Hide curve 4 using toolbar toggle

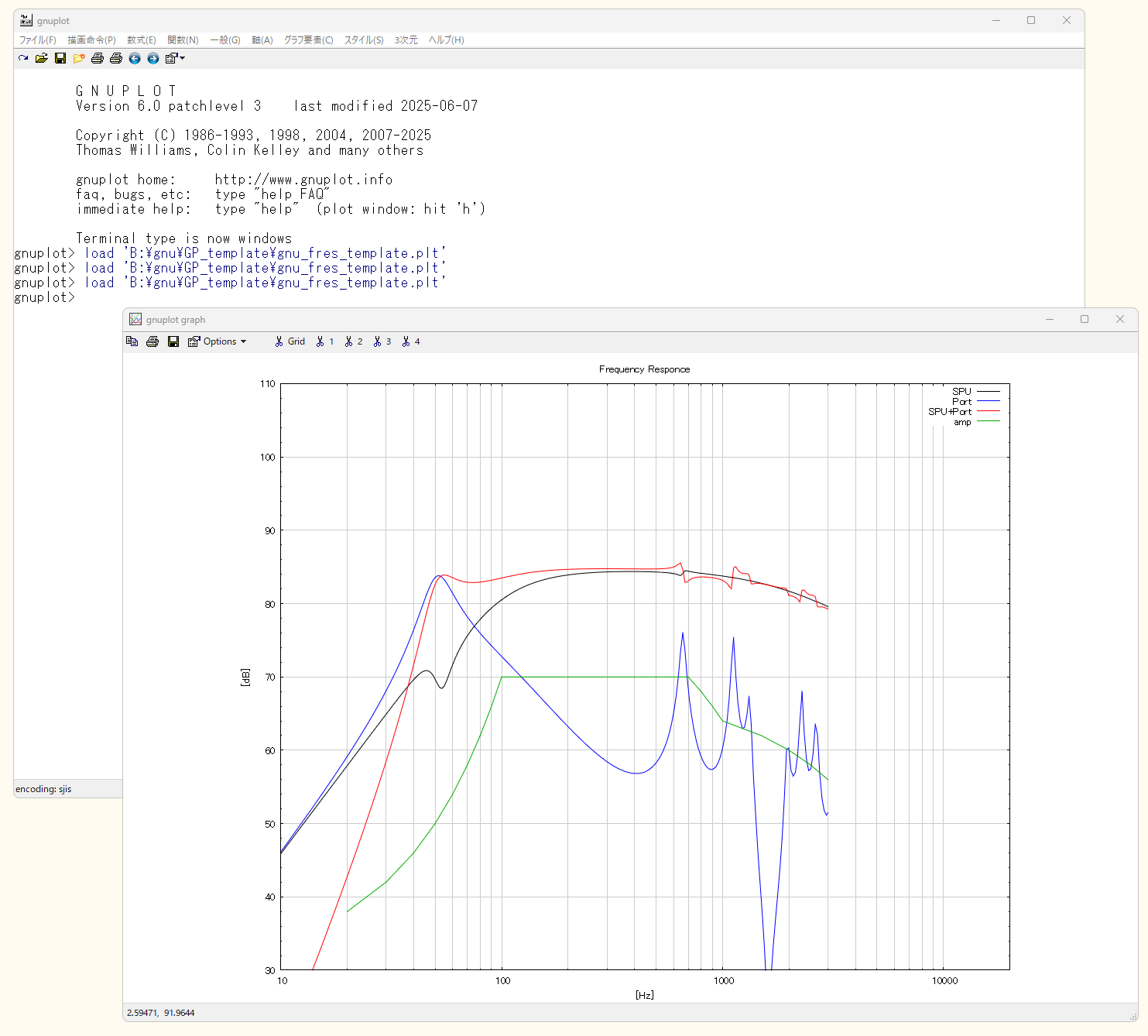411,341
